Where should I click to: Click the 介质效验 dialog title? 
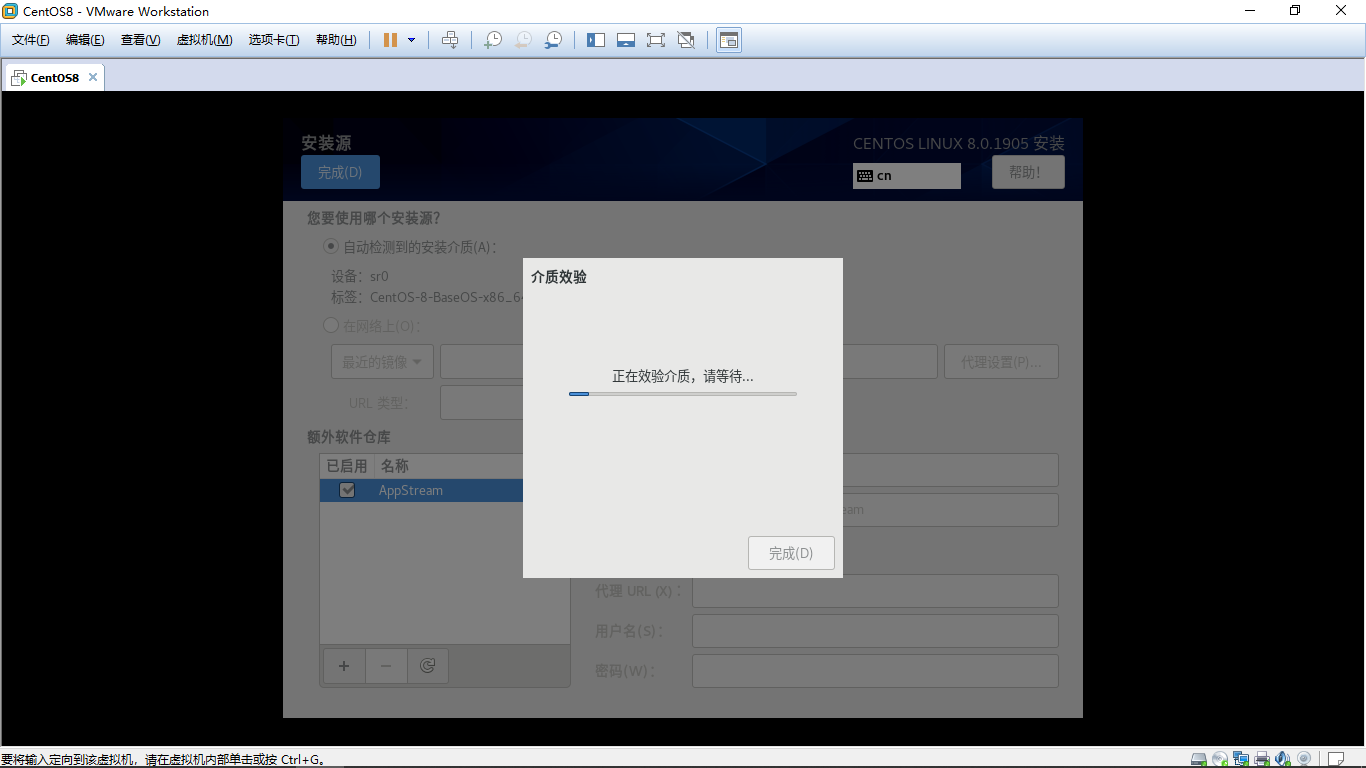[559, 277]
